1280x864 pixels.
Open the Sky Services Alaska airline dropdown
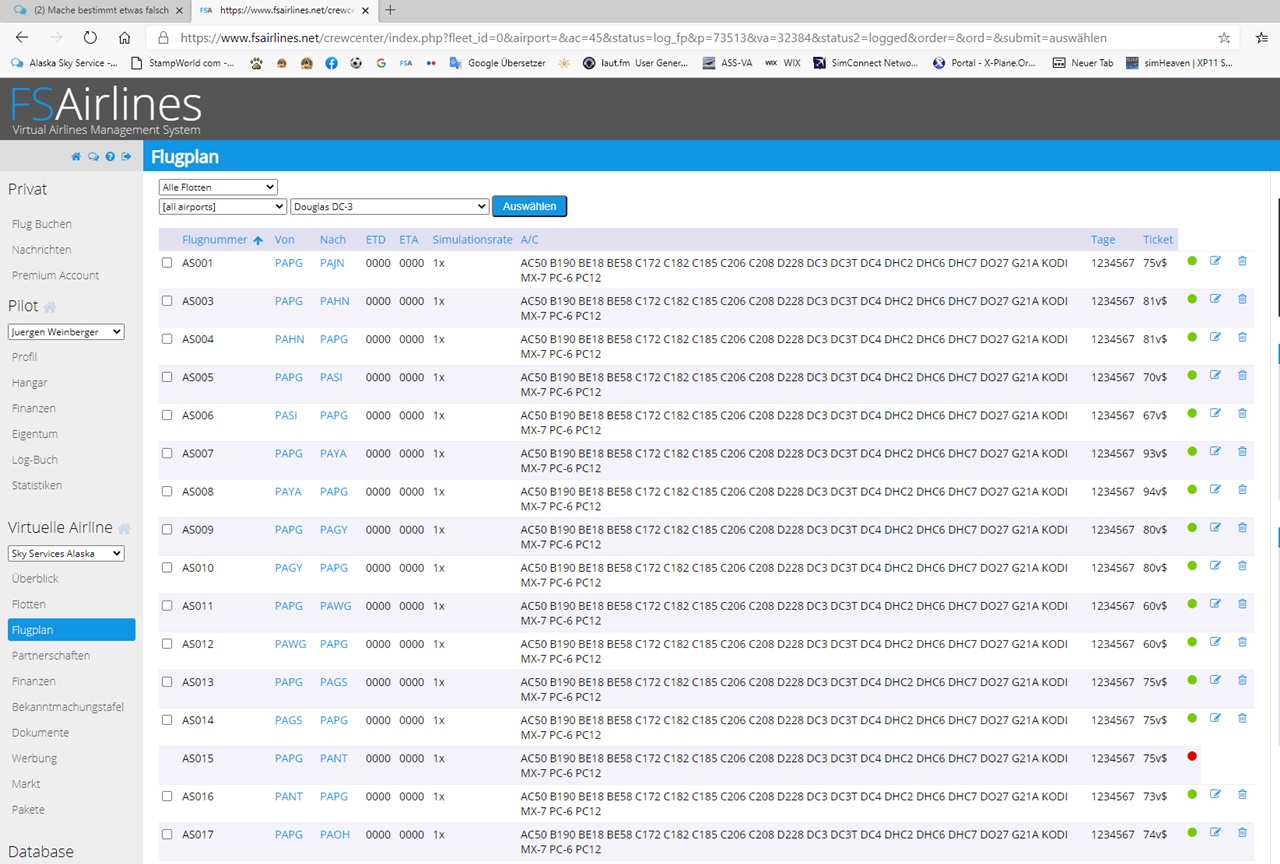pyautogui.click(x=66, y=553)
